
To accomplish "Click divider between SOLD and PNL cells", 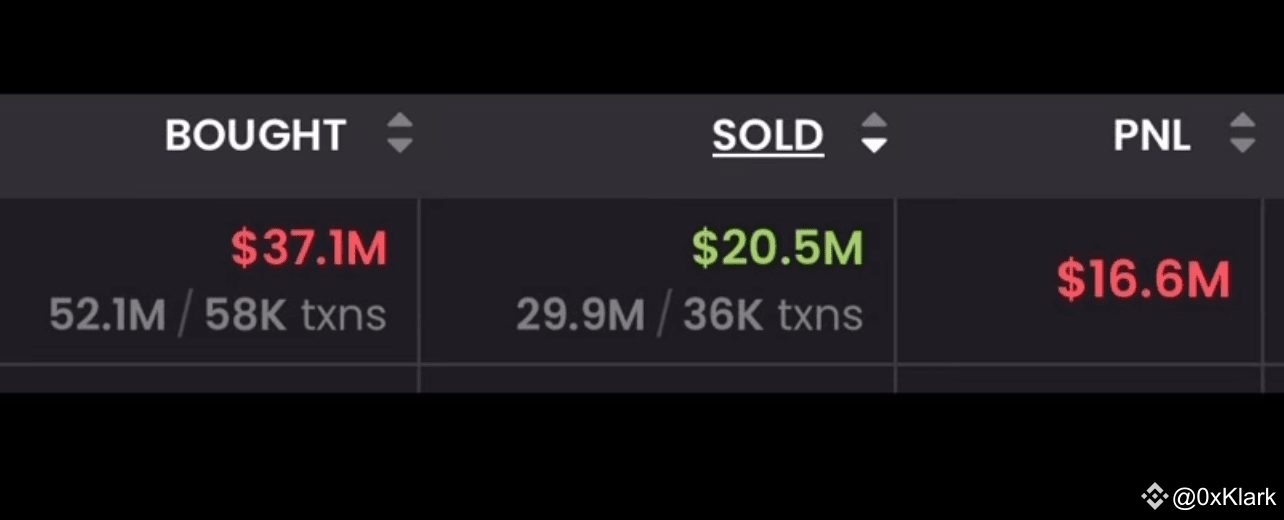I will [895, 280].
